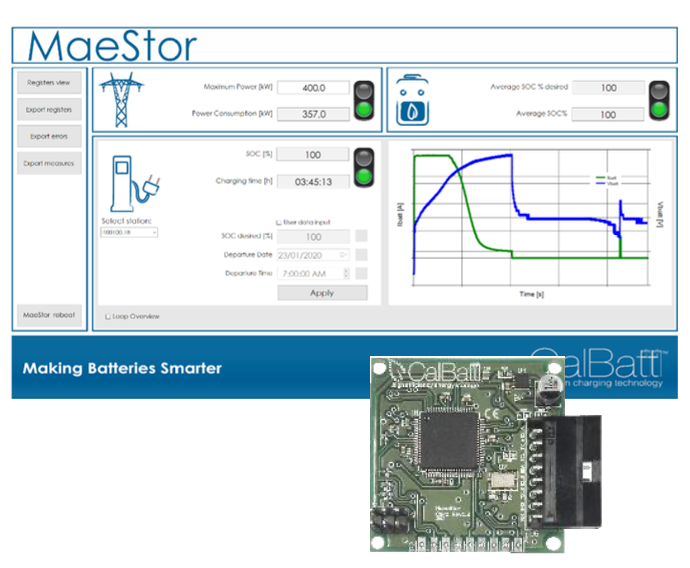Click the traffic light beside Maximum Power
This screenshot has width=690, height=568.
point(365,100)
